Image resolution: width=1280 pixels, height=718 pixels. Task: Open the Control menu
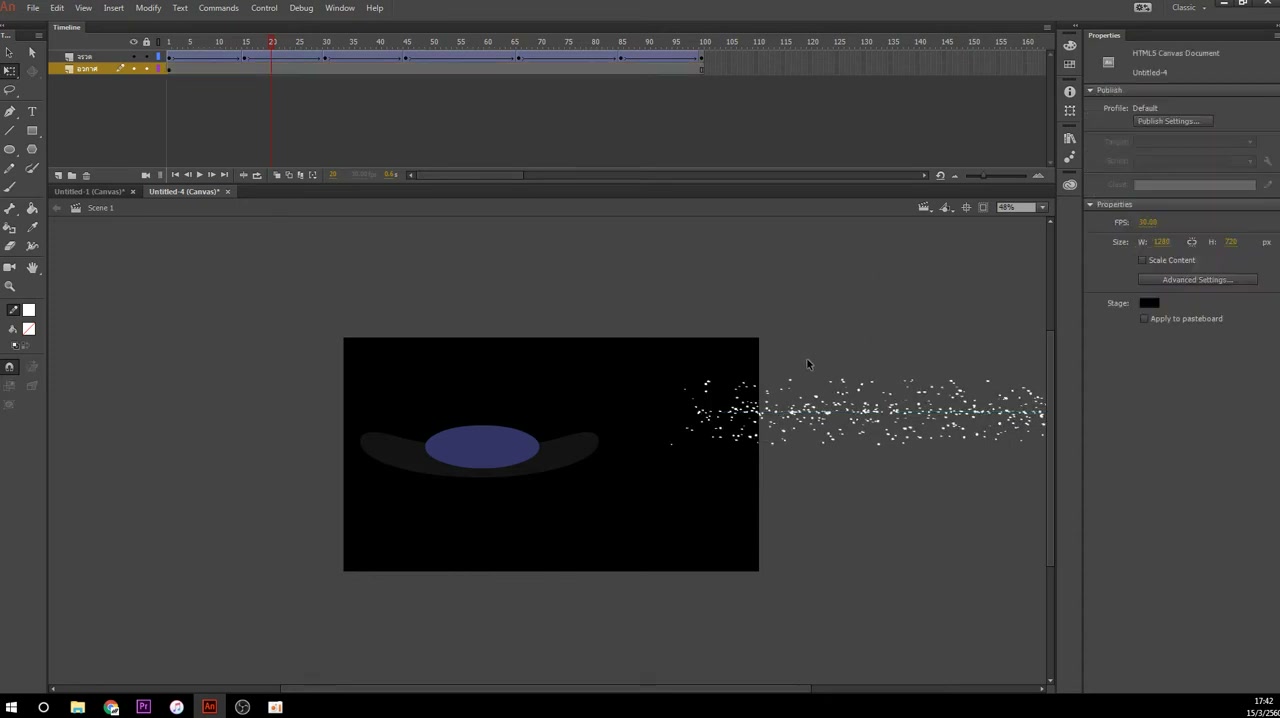pyautogui.click(x=264, y=8)
